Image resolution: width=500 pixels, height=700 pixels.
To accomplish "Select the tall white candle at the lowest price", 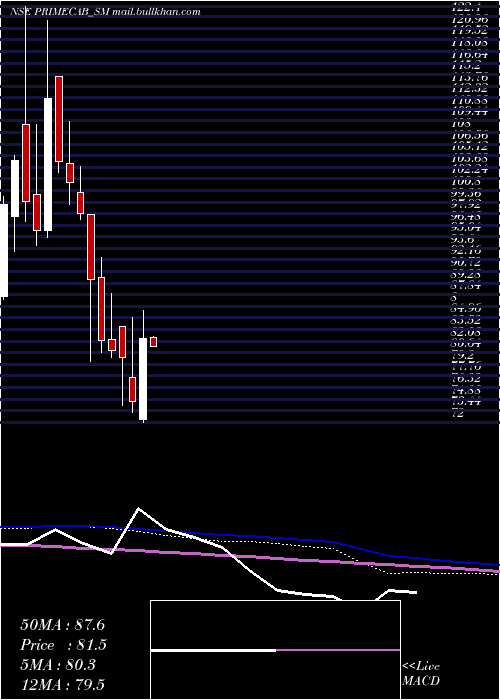I will 143,379.
